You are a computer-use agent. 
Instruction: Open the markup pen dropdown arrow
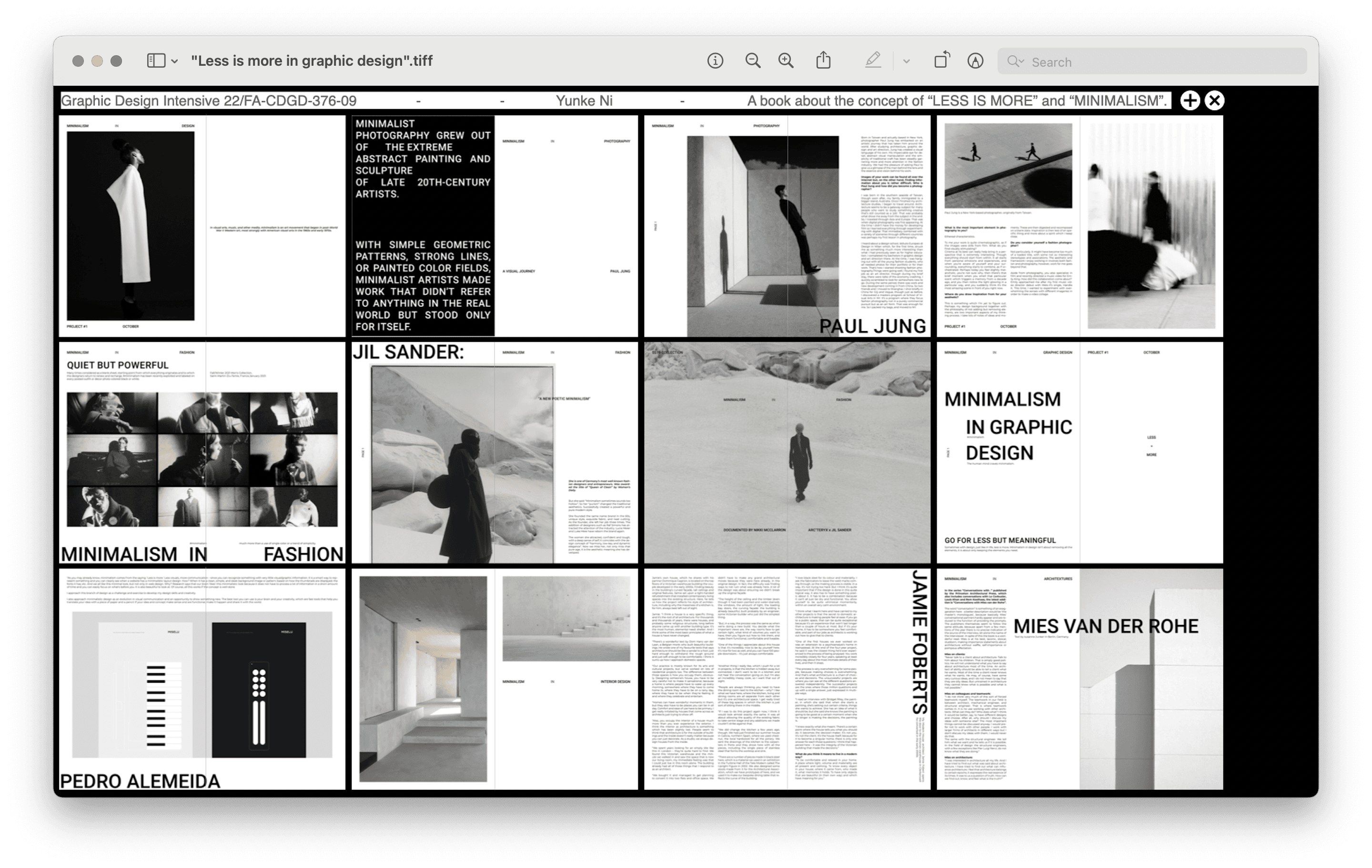[x=906, y=61]
